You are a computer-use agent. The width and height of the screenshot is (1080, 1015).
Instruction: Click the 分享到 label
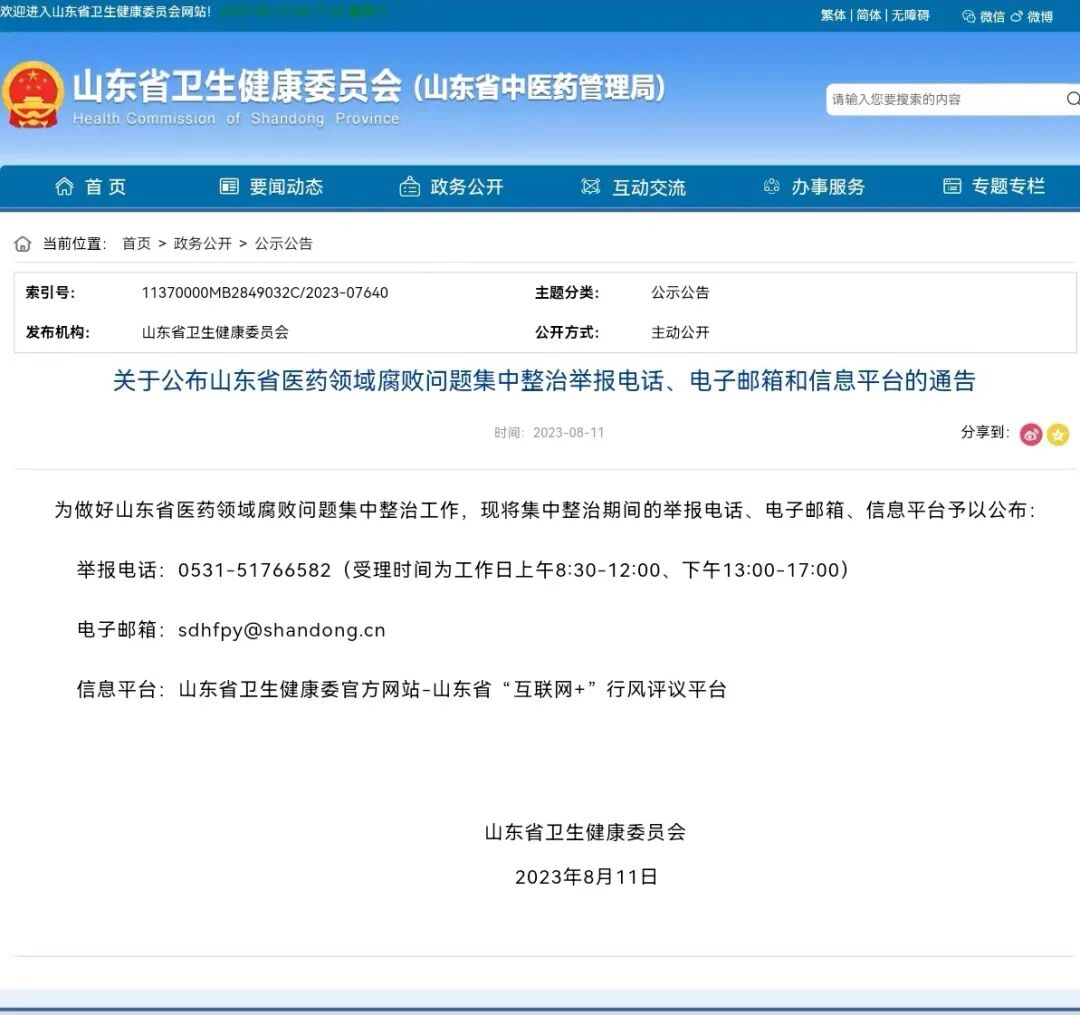pyautogui.click(x=985, y=432)
